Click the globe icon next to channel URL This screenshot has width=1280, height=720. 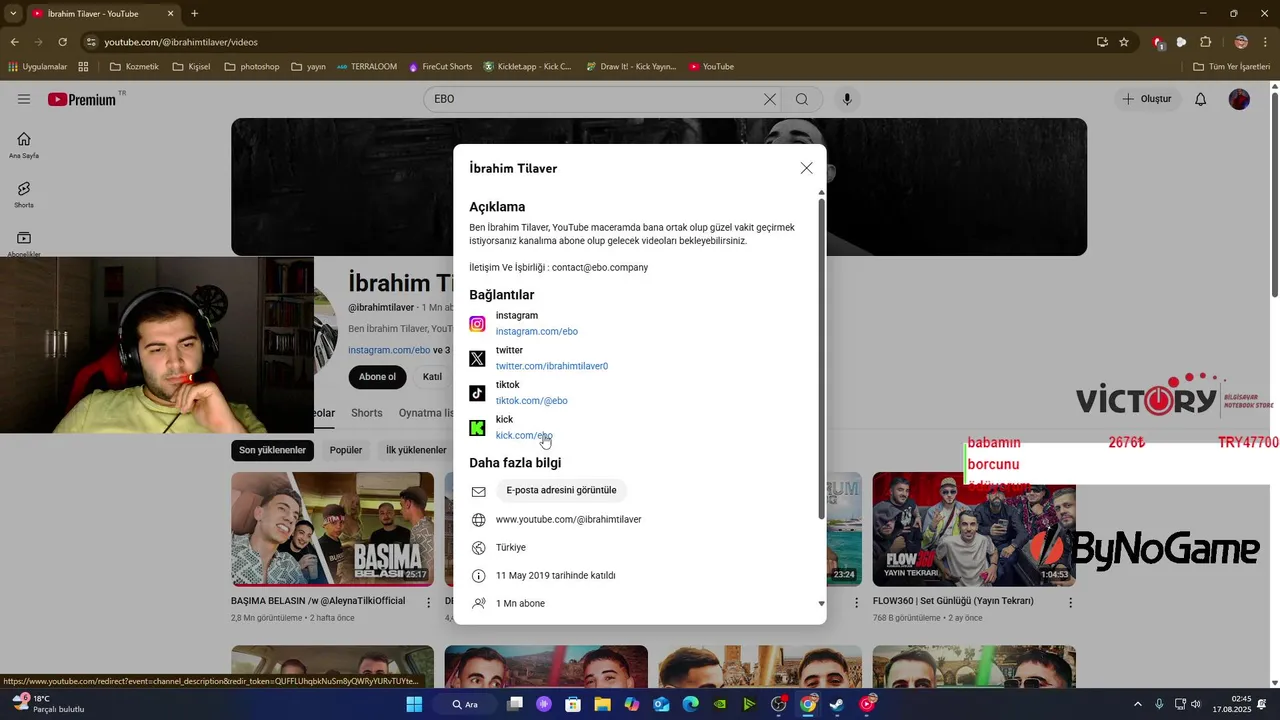[x=478, y=520]
